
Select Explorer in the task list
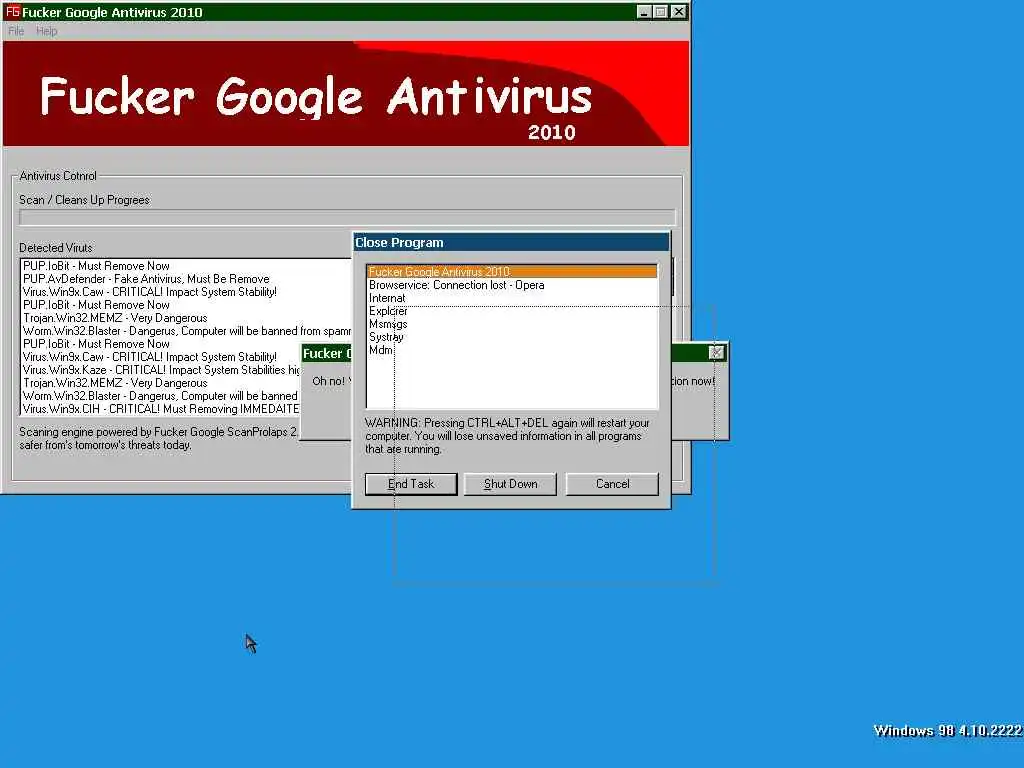click(512, 311)
